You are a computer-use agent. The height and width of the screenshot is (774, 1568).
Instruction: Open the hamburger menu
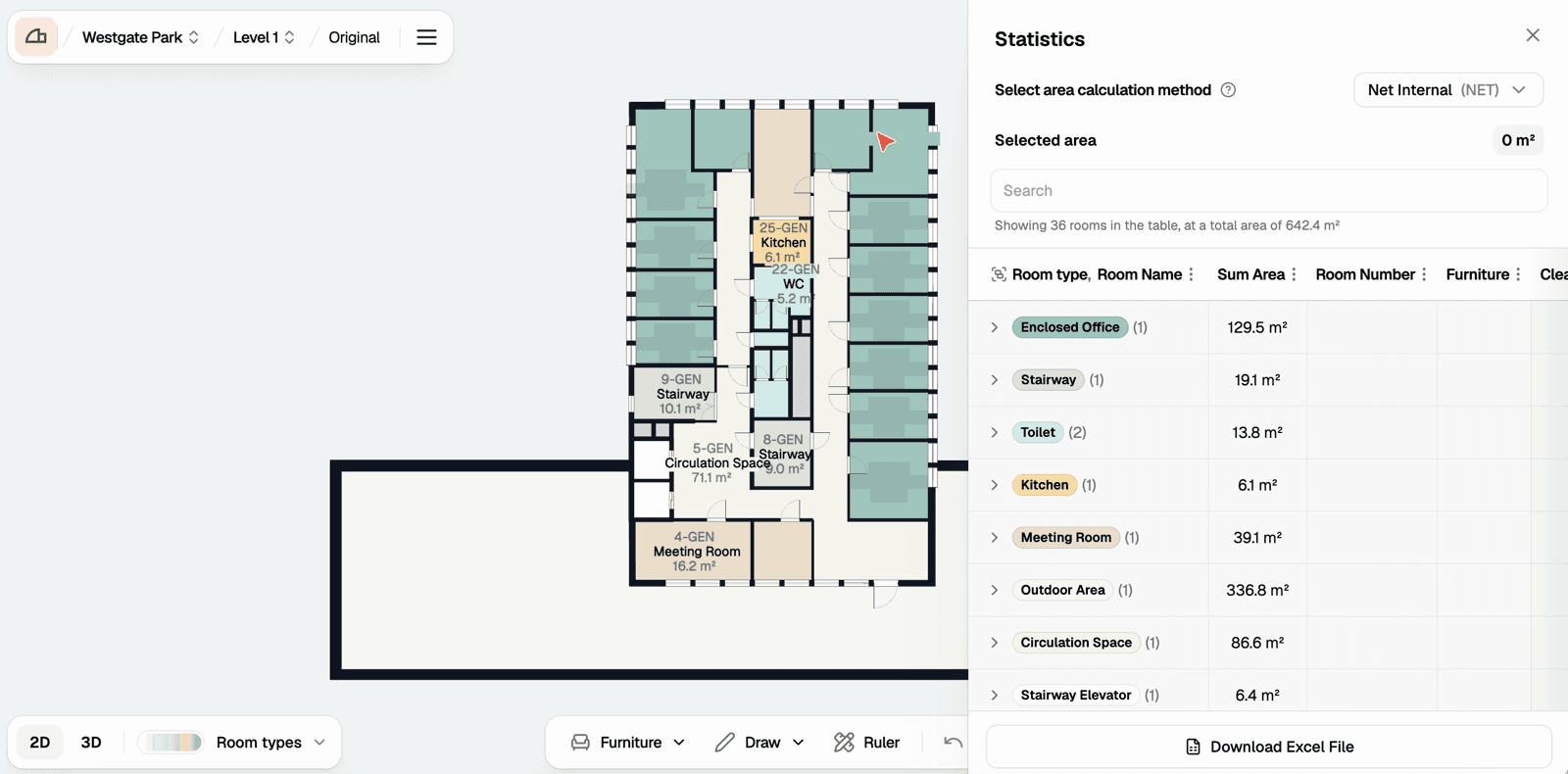426,37
